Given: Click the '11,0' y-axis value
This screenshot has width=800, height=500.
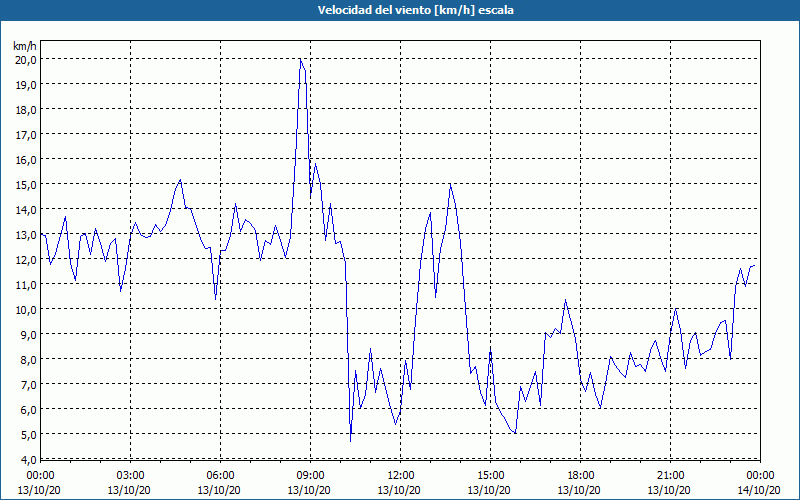Looking at the screenshot, I should click(x=26, y=285).
